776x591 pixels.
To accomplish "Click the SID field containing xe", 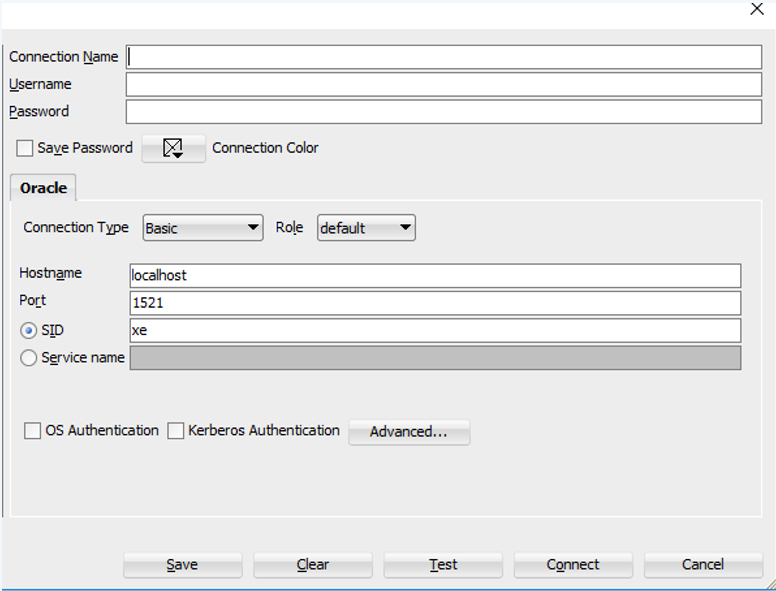I will point(436,330).
